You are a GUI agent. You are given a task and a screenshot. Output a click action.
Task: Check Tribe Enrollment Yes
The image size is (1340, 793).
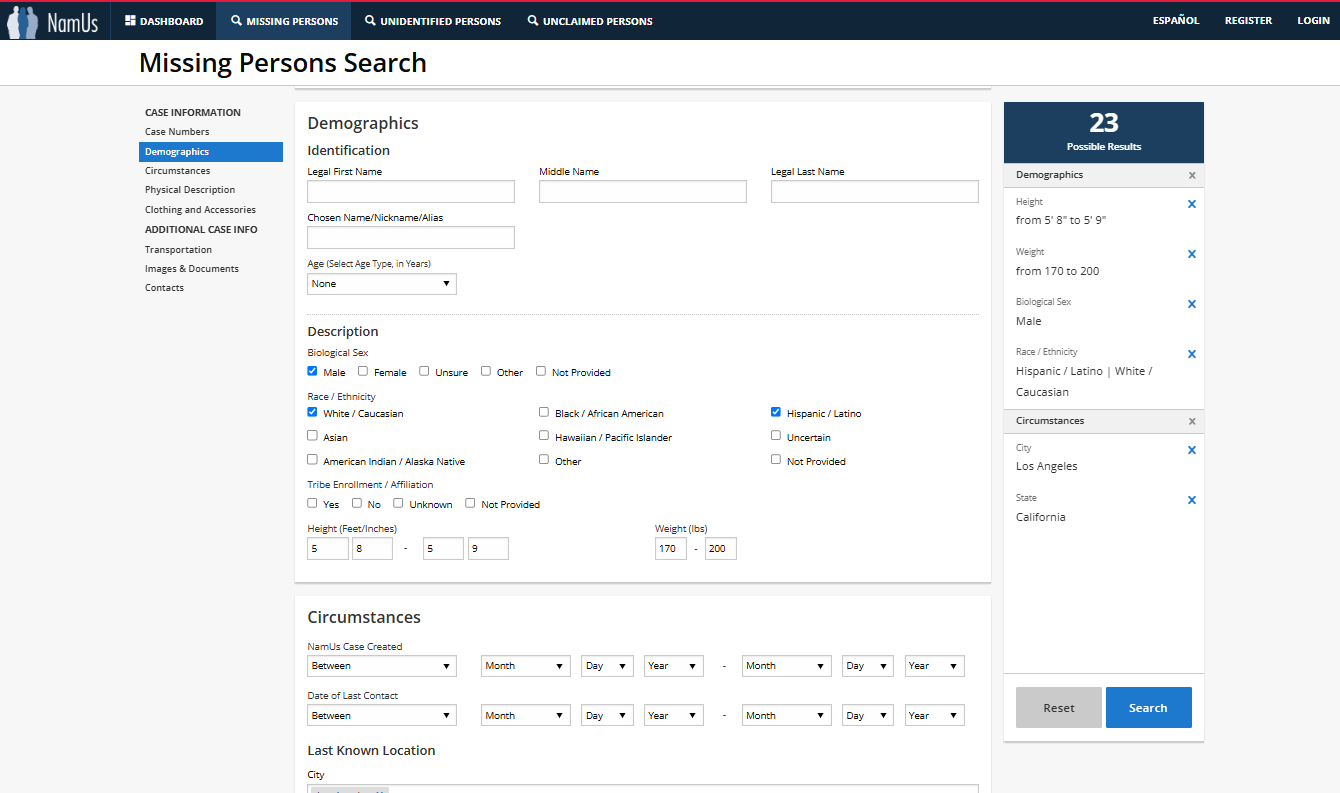click(313, 503)
